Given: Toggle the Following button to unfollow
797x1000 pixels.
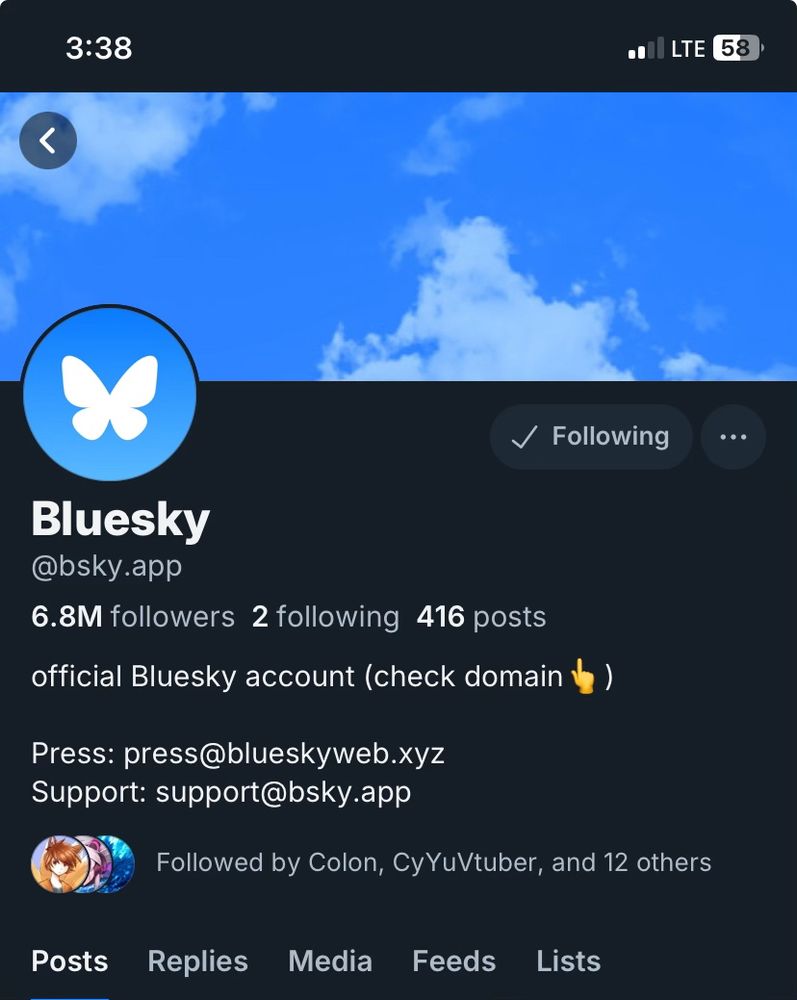Looking at the screenshot, I should point(591,437).
